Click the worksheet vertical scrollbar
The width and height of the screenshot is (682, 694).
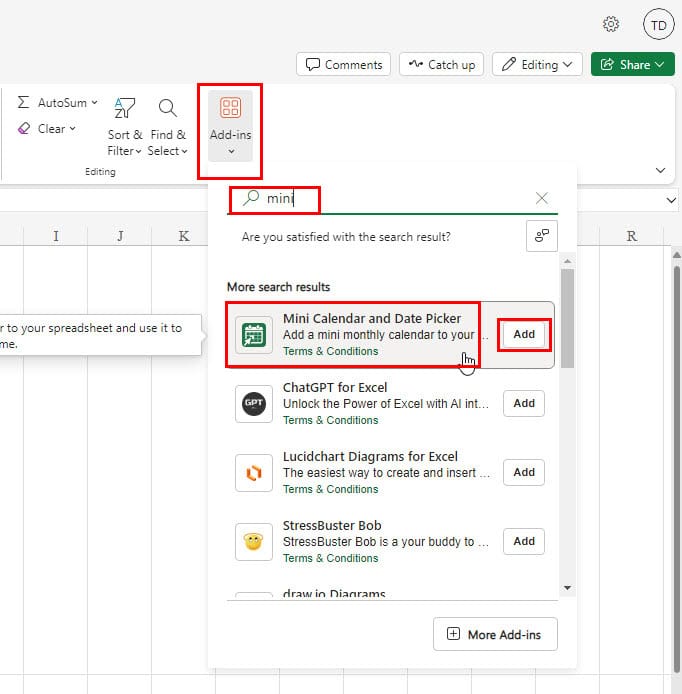tap(676, 469)
